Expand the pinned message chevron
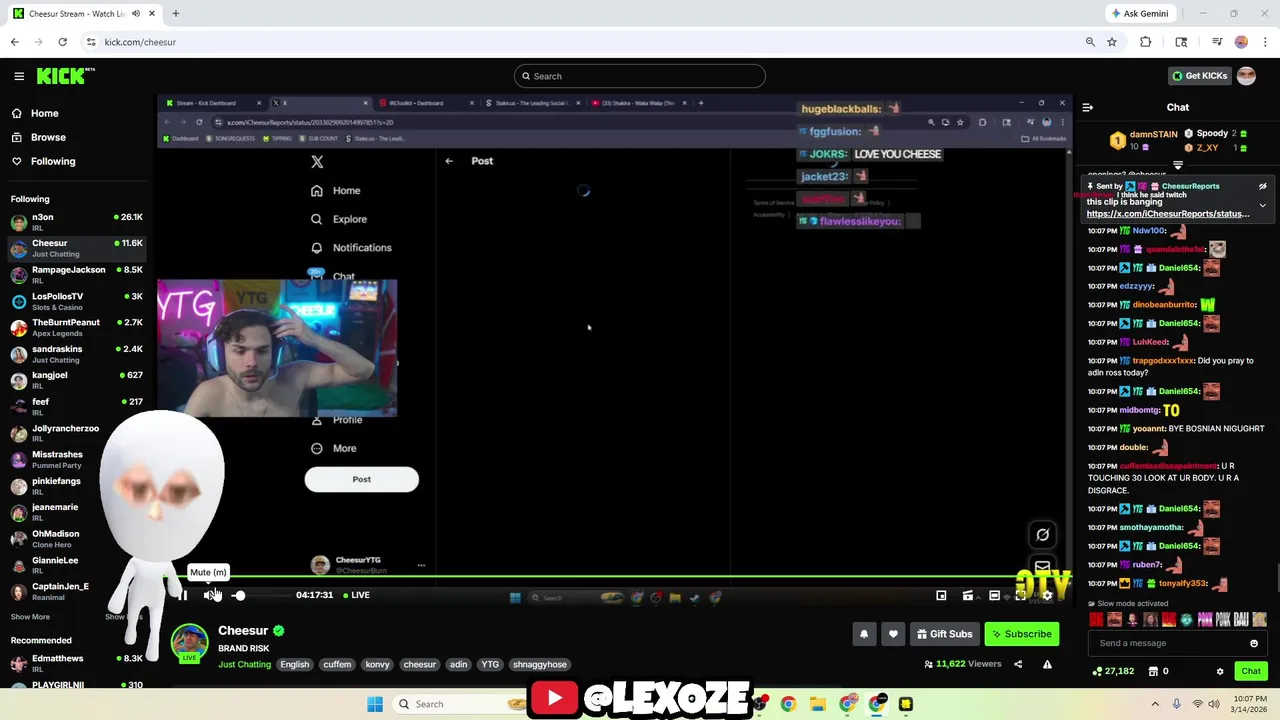This screenshot has width=1280, height=720. 1262,206
